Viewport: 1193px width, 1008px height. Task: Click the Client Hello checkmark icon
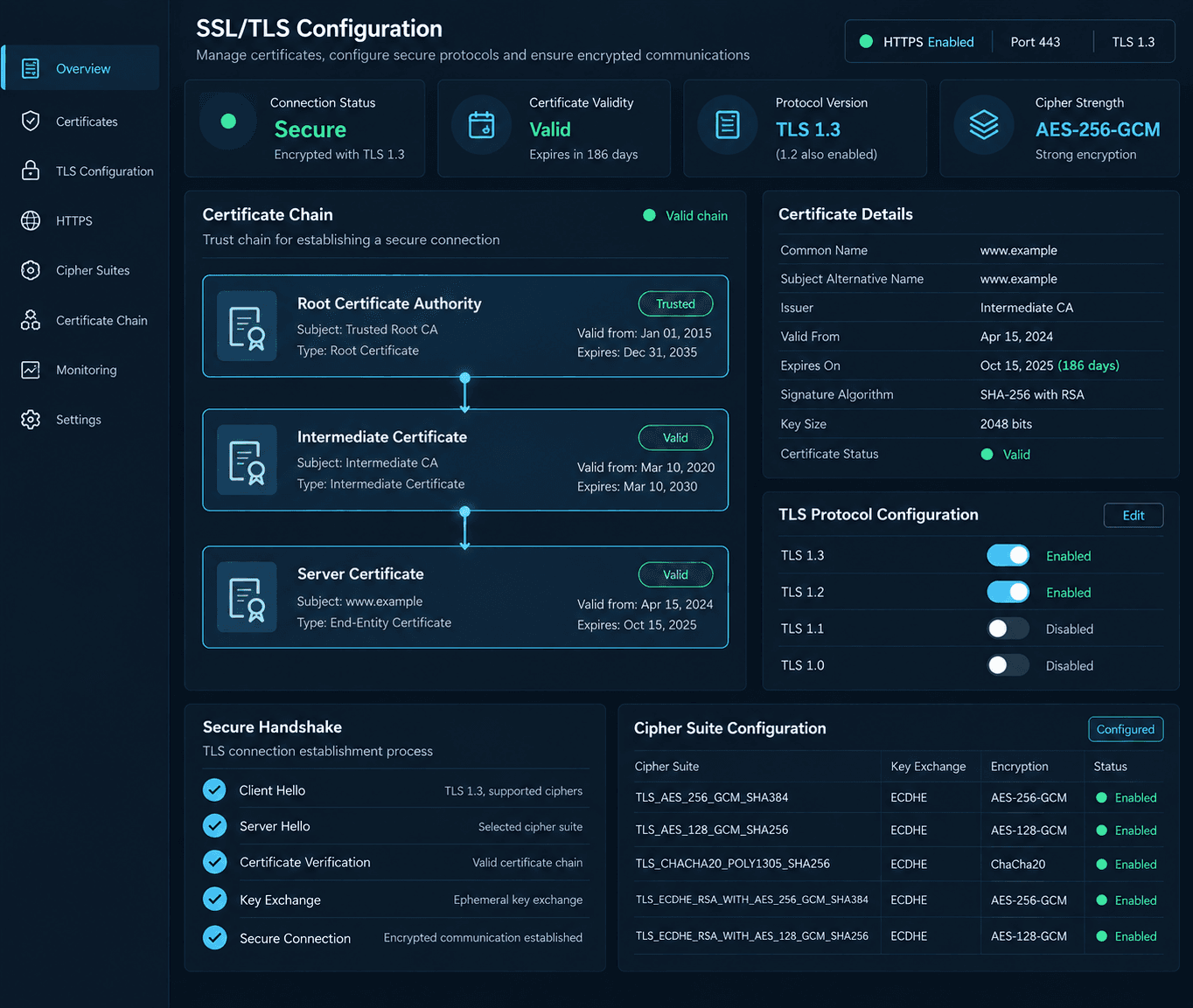pyautogui.click(x=214, y=790)
